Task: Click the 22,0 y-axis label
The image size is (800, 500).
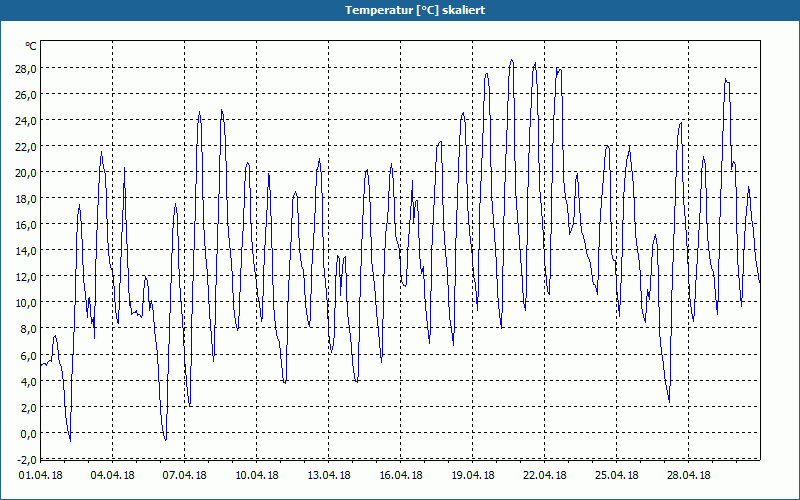Action: tap(26, 147)
